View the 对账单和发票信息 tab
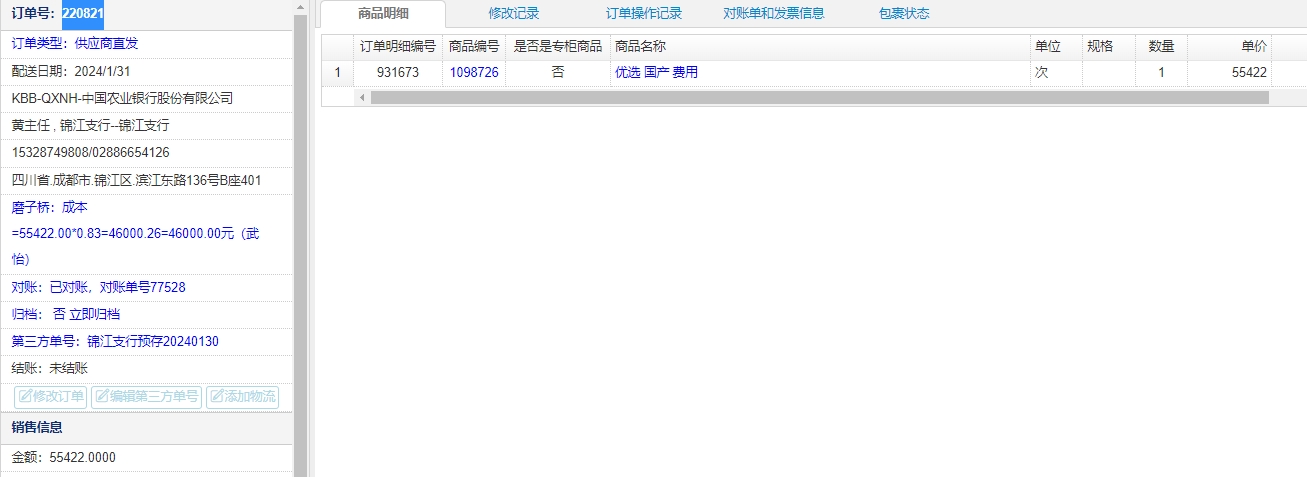 pyautogui.click(x=774, y=14)
